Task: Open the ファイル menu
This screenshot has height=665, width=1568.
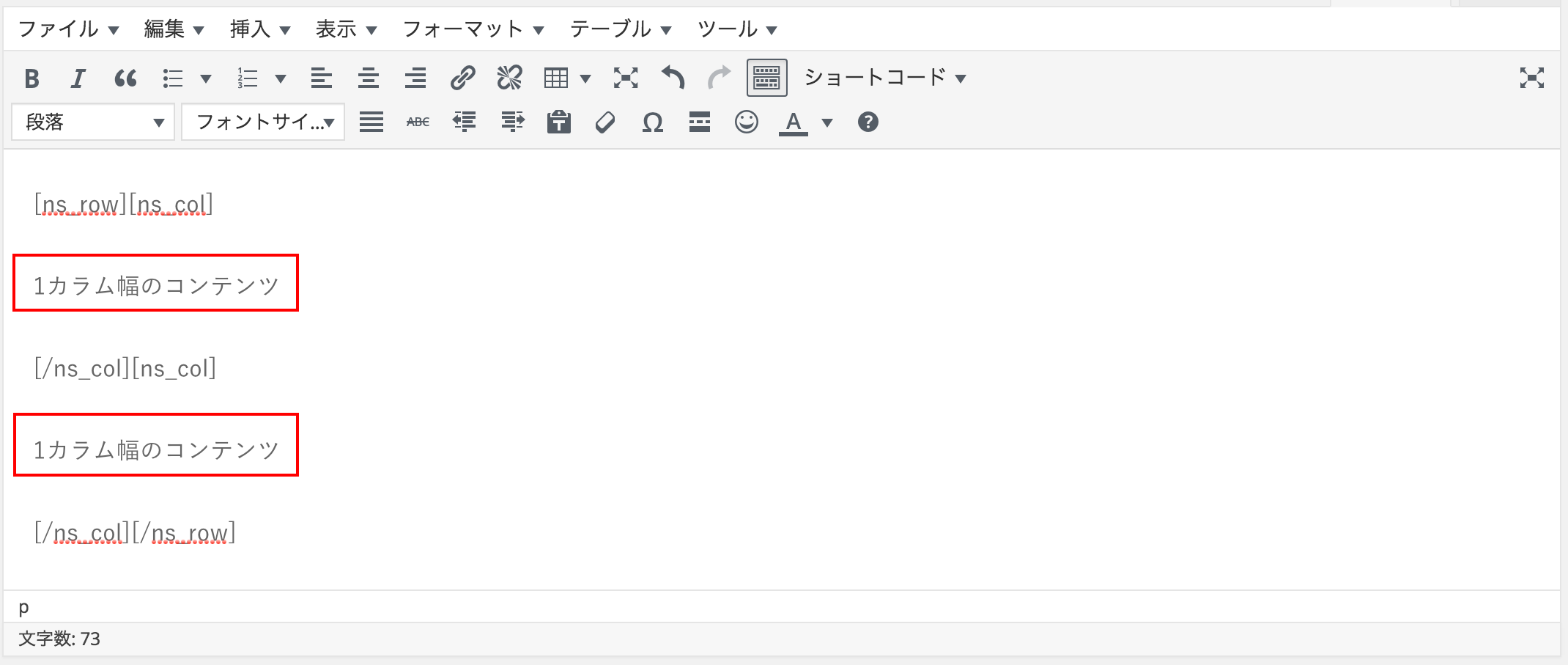Action: (x=67, y=29)
